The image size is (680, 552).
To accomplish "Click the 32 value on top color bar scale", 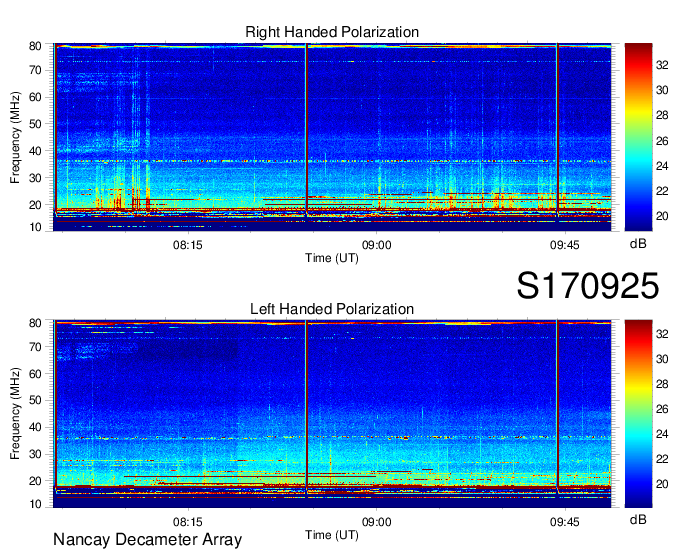I will click(x=662, y=65).
